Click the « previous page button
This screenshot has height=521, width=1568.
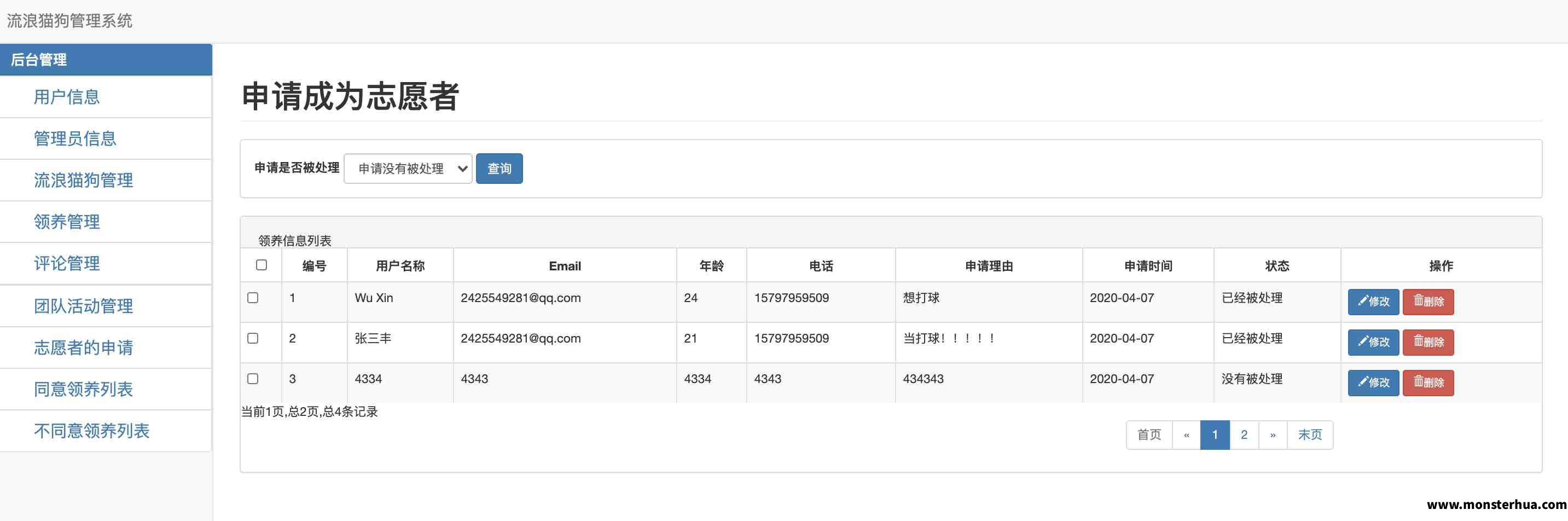(1186, 435)
